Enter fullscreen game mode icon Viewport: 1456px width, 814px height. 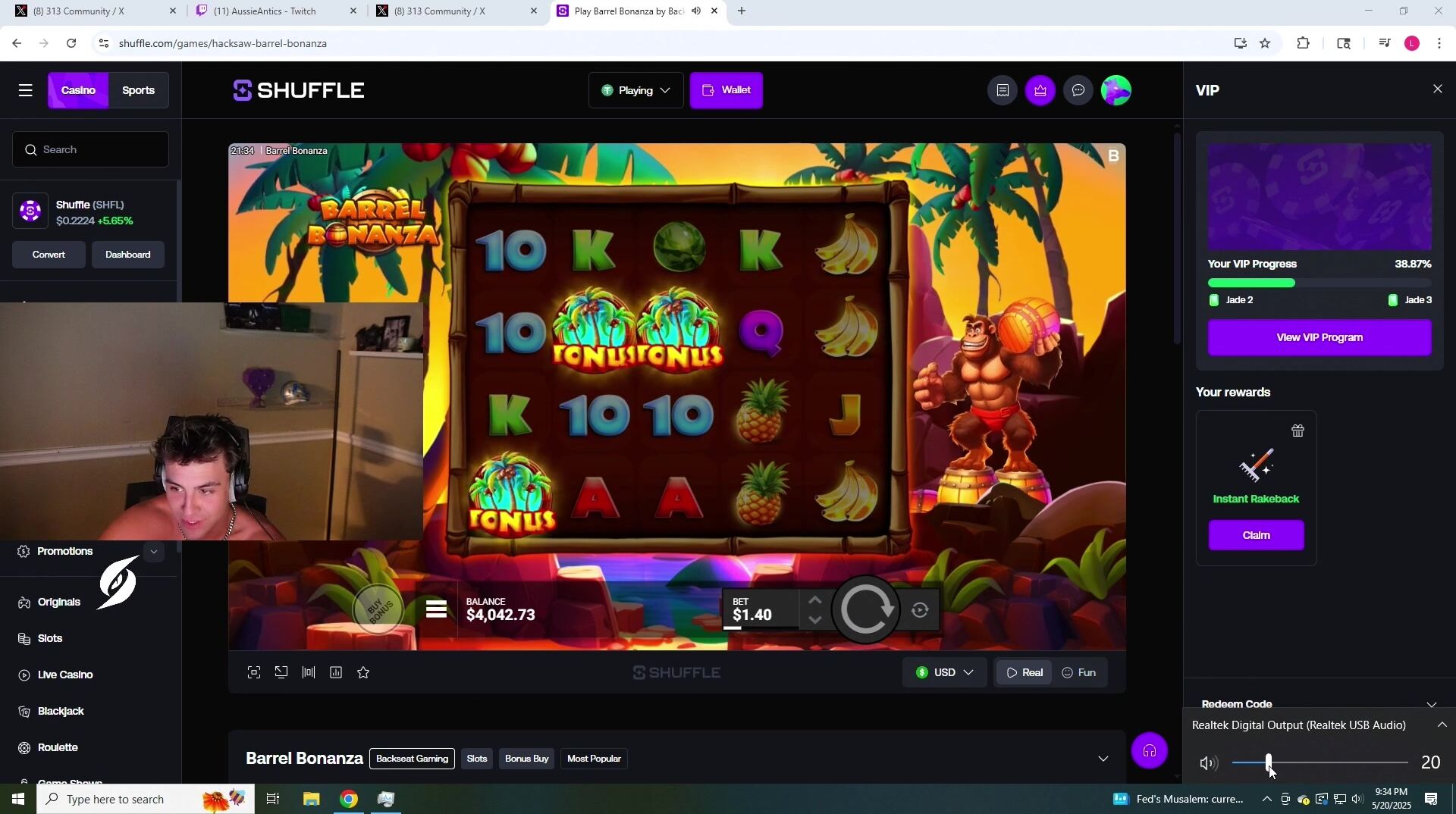[x=254, y=673]
